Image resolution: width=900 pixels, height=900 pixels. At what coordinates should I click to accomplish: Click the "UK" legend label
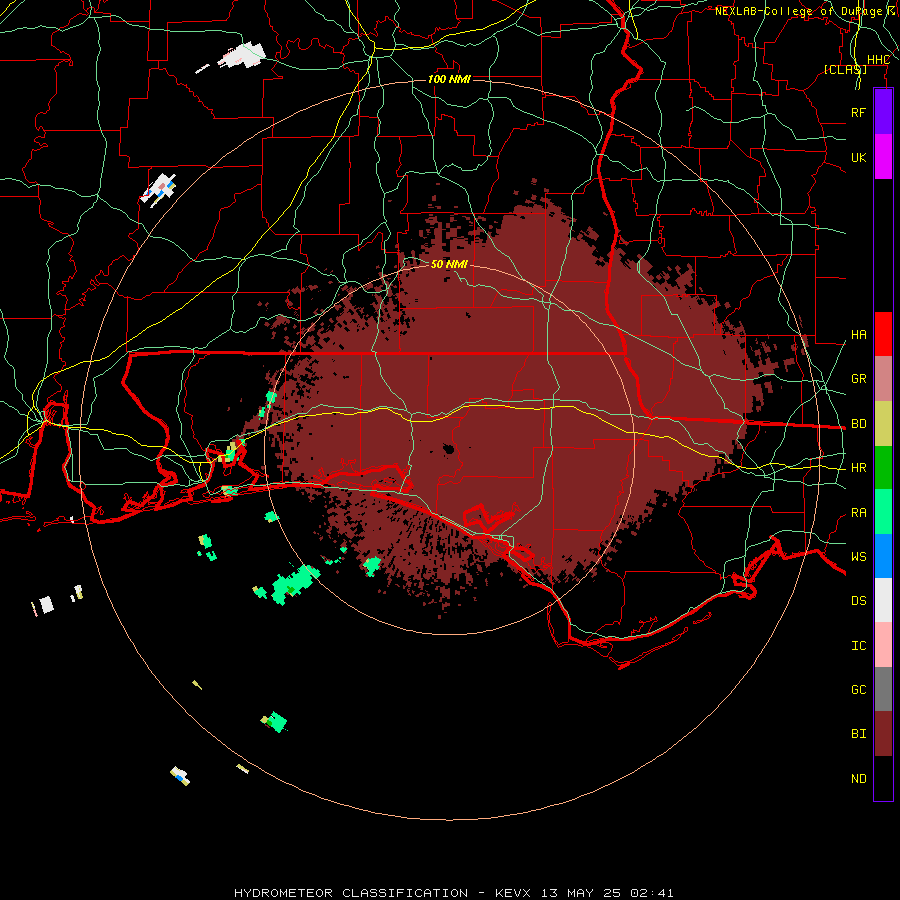pyautogui.click(x=858, y=157)
